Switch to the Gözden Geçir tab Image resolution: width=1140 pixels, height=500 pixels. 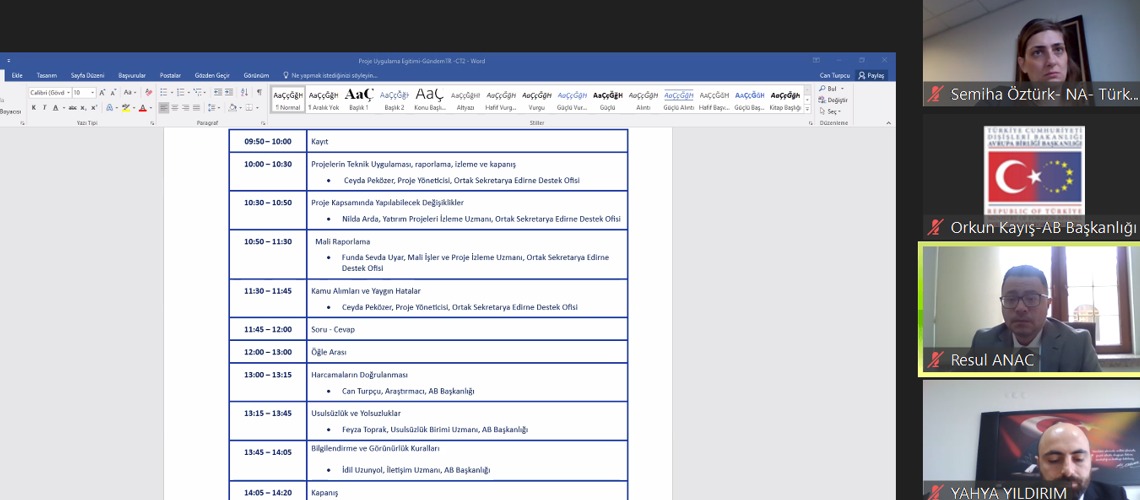pyautogui.click(x=212, y=75)
